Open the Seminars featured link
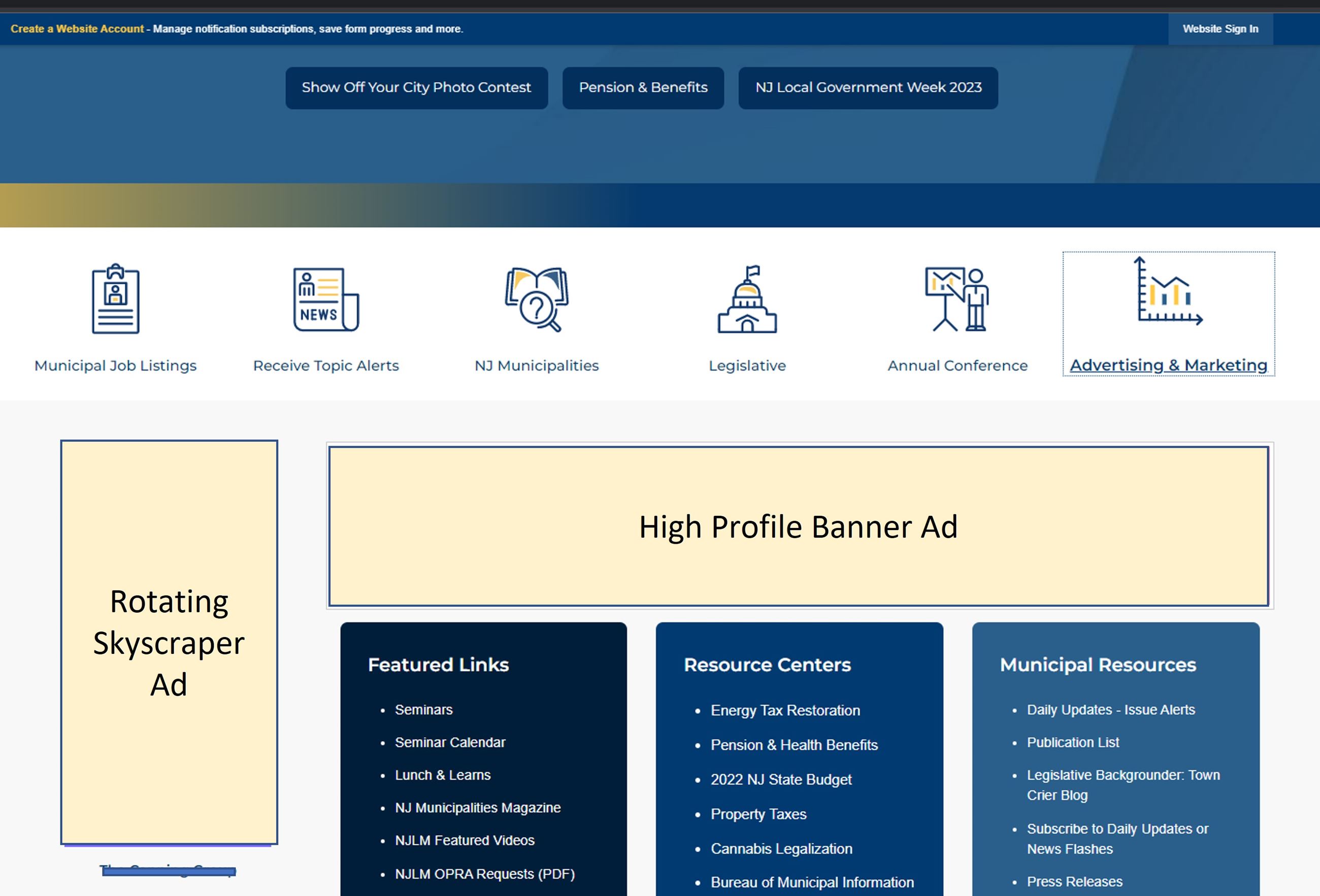Screen dimensions: 1320x896 coord(424,710)
